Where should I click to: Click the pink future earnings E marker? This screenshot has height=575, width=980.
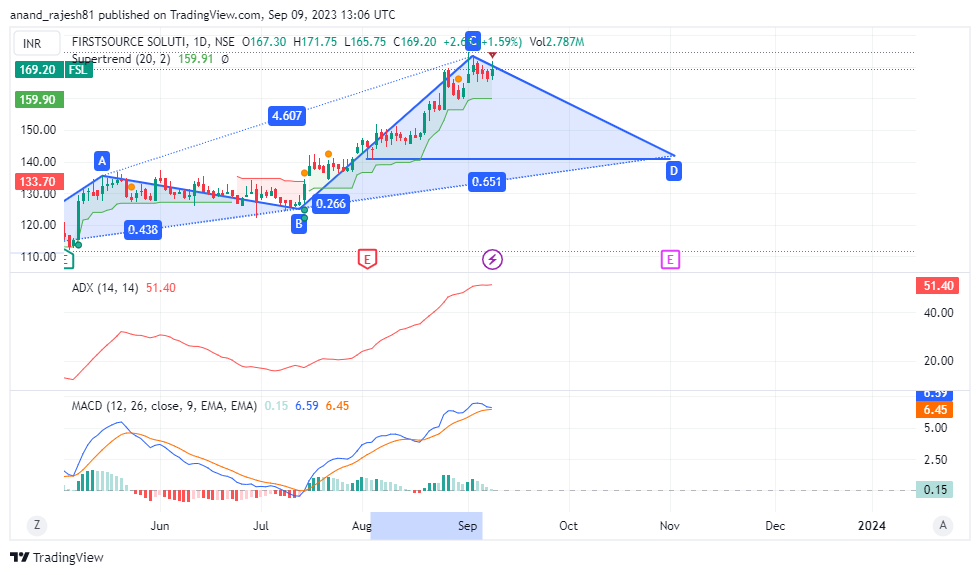(670, 259)
